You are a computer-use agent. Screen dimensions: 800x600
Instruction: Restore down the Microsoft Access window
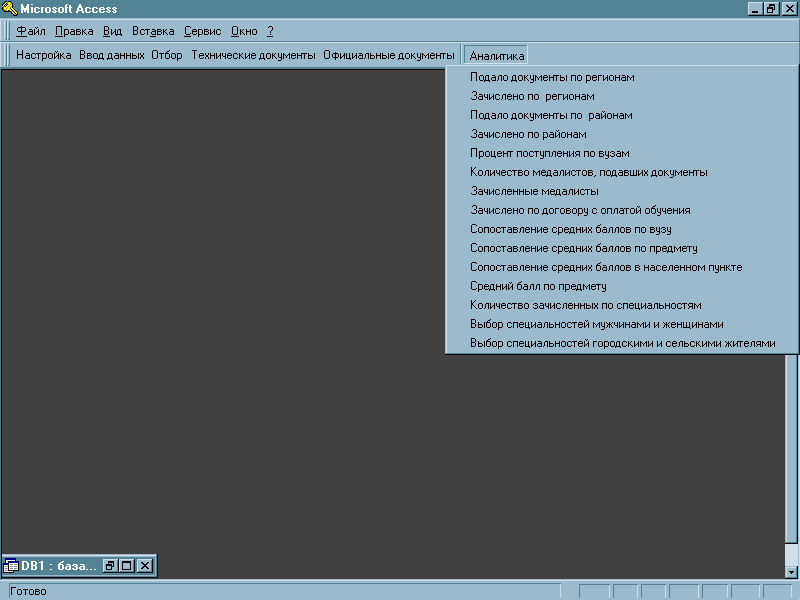(x=771, y=9)
